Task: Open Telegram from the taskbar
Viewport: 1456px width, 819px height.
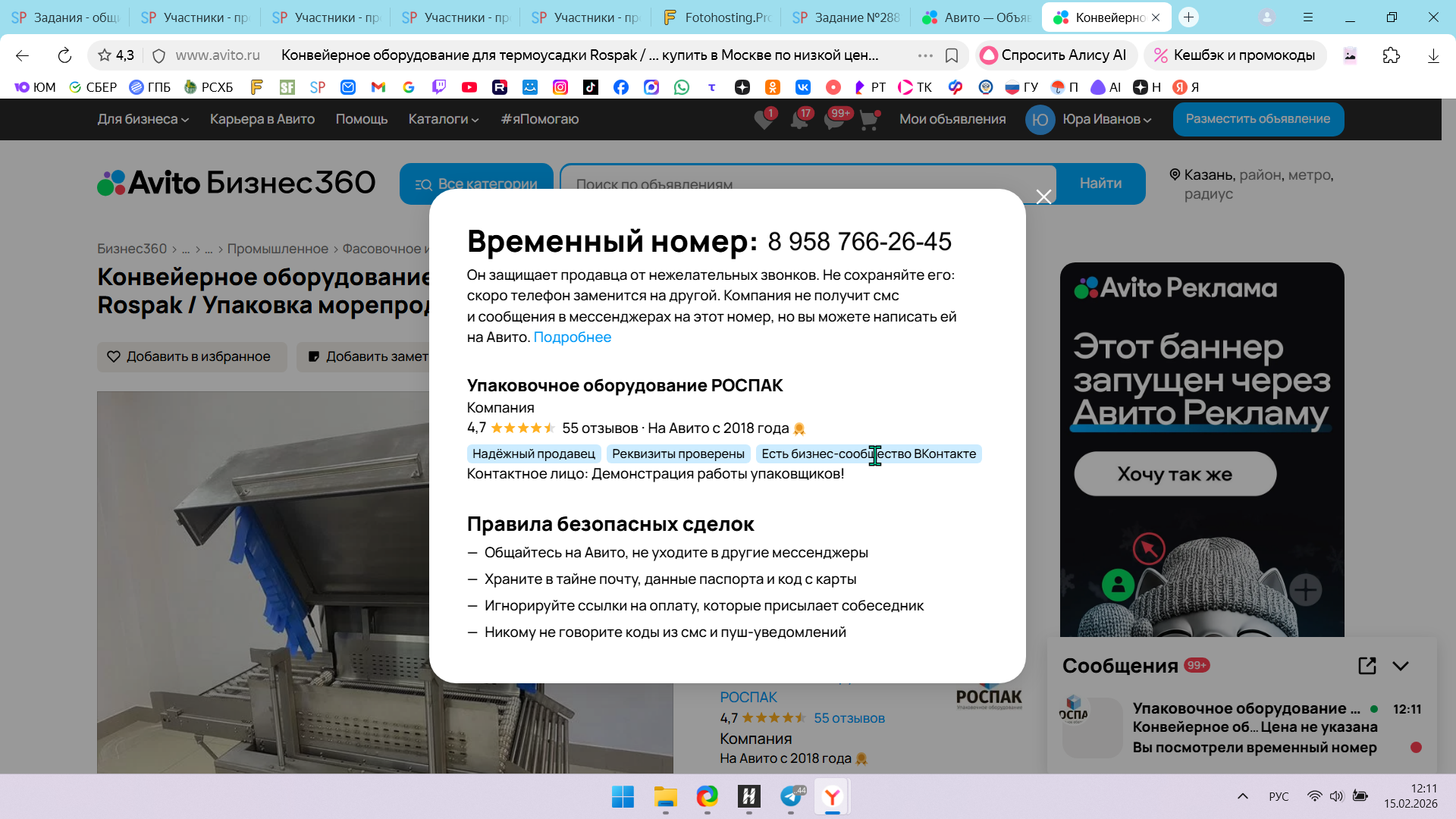Action: pyautogui.click(x=791, y=796)
